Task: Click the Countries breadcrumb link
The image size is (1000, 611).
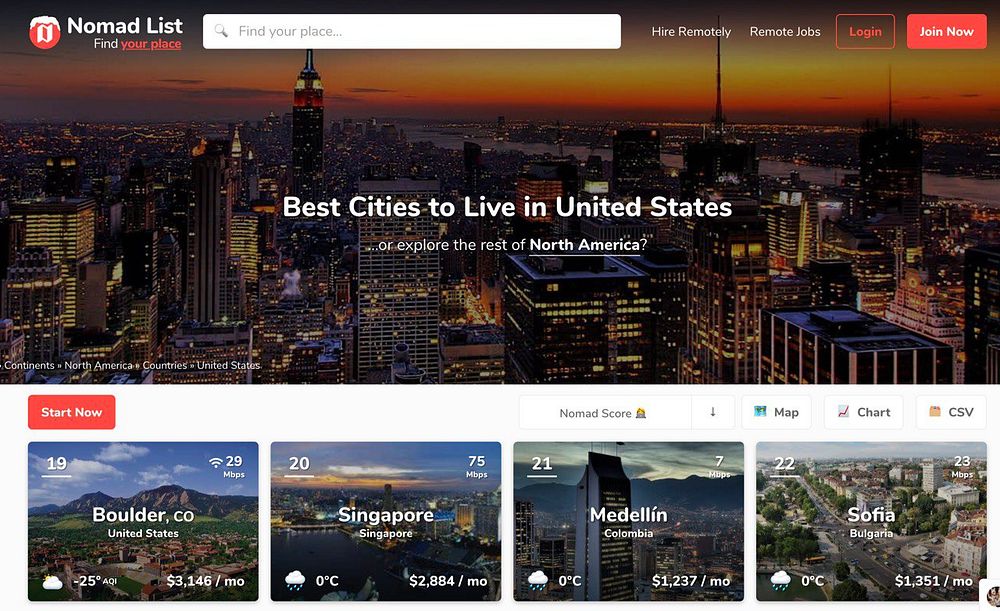Action: pyautogui.click(x=165, y=365)
